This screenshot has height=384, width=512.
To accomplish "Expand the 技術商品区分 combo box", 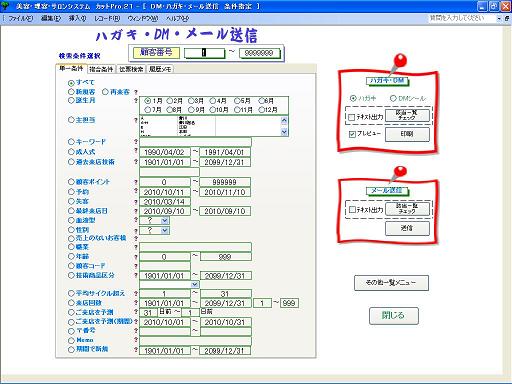I will click(195, 284).
